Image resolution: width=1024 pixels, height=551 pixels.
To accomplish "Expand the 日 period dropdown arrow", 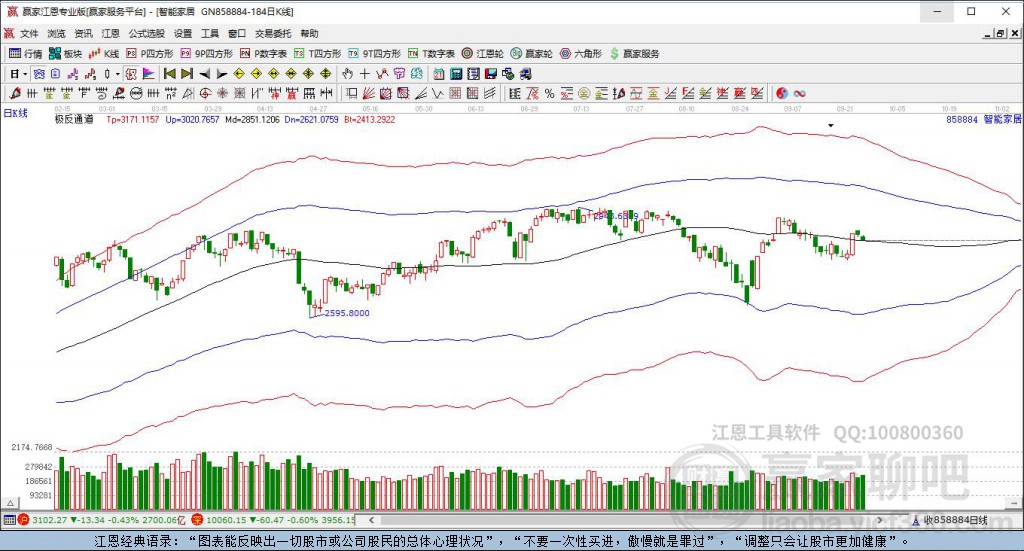I will click(x=25, y=74).
